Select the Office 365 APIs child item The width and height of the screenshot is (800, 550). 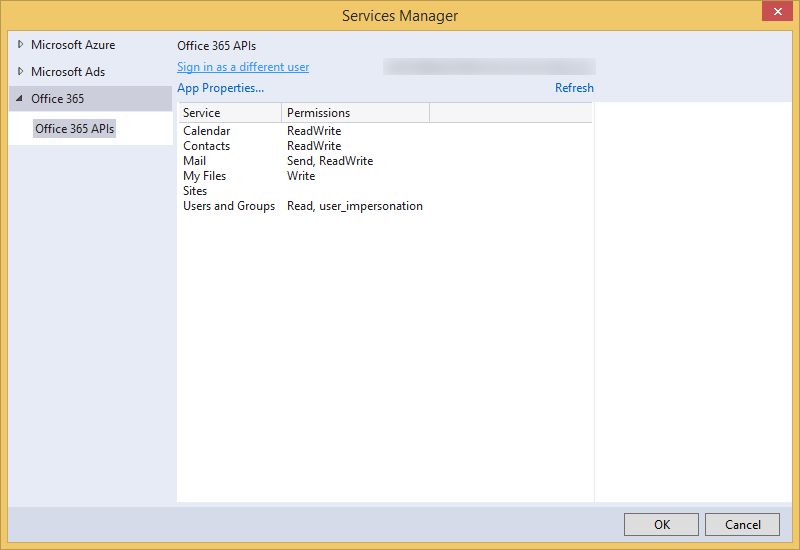coord(74,129)
